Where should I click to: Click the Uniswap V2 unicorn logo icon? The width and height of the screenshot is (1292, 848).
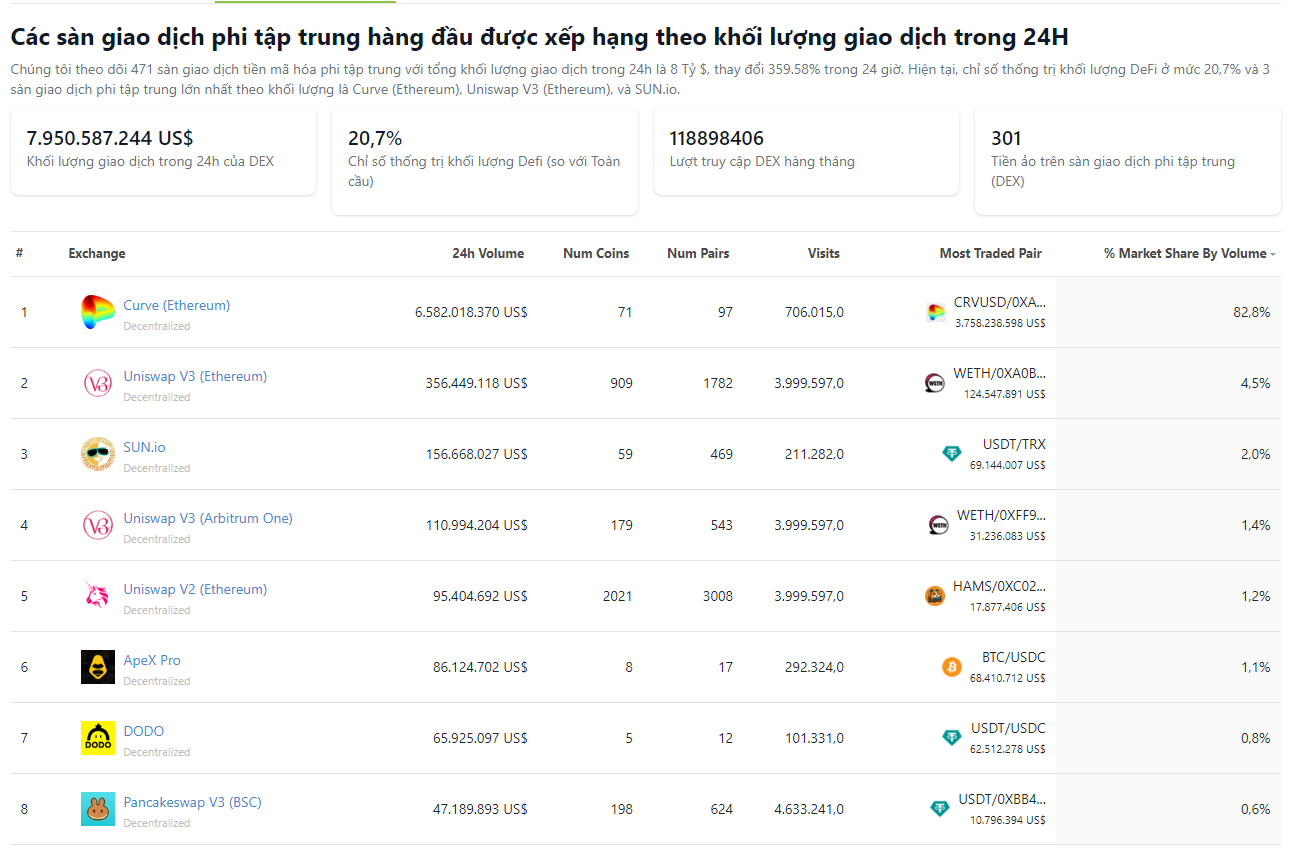[98, 597]
